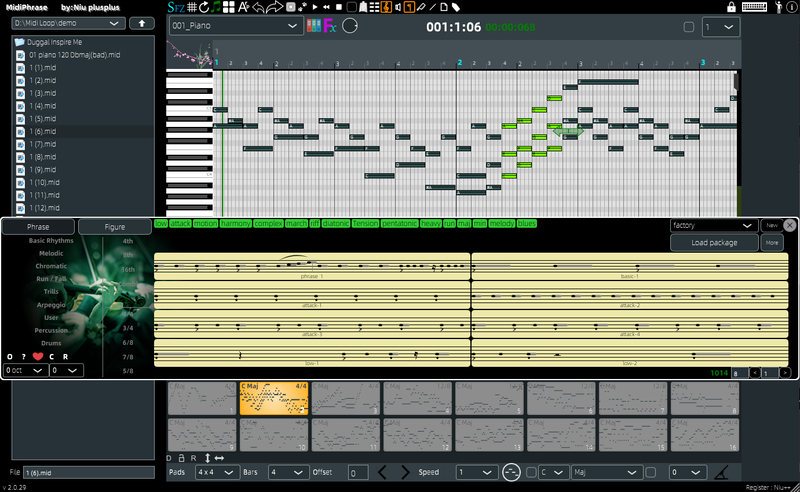Click the keyboard icon at top right
800x492 pixels.
pyautogui.click(x=755, y=7)
